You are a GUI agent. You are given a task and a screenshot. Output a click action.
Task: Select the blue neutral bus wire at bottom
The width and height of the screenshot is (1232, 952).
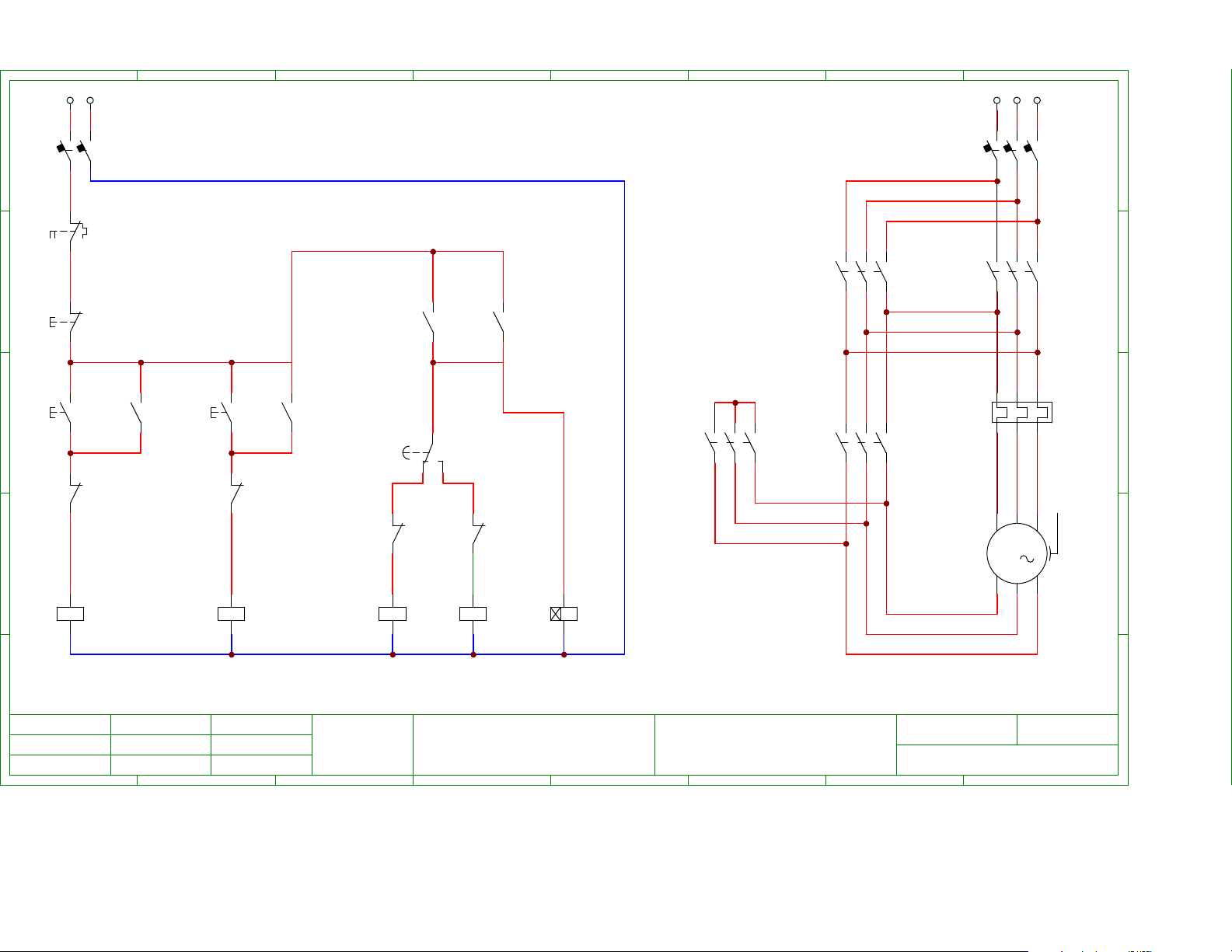click(311, 654)
